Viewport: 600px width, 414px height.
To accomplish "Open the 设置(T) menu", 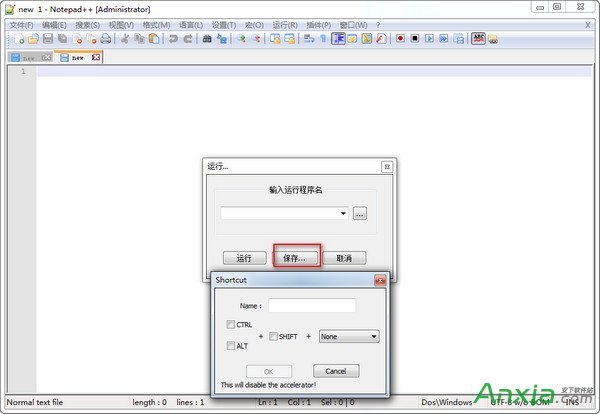I will (x=224, y=25).
